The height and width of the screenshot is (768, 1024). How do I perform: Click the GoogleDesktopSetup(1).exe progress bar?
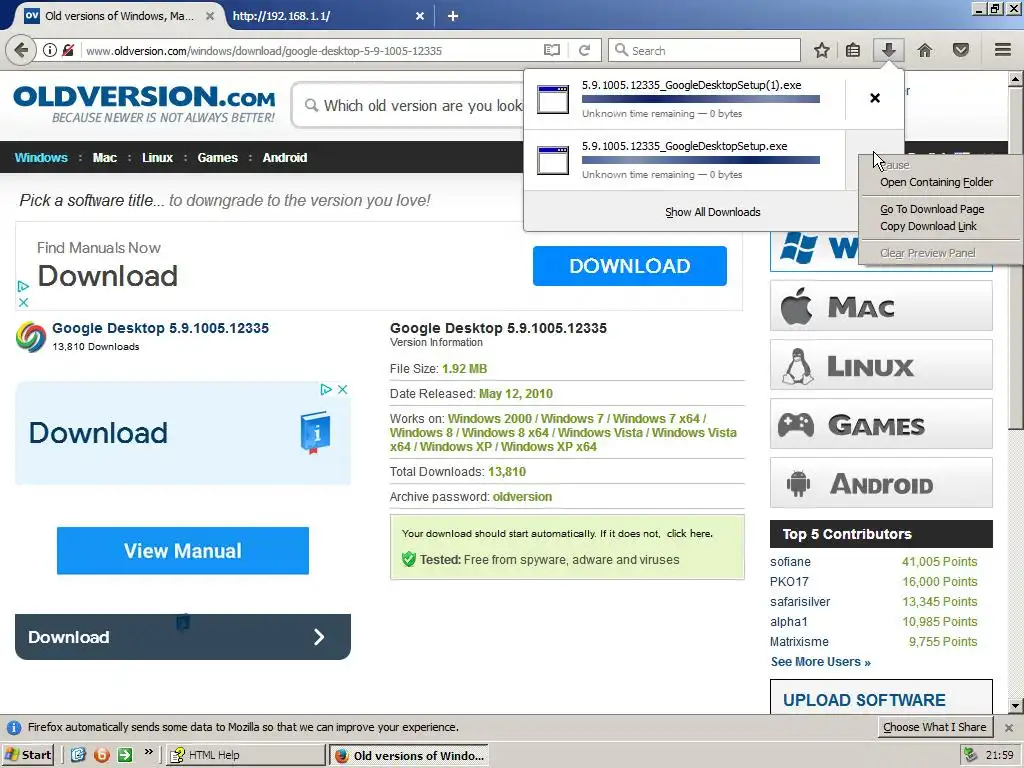701,99
